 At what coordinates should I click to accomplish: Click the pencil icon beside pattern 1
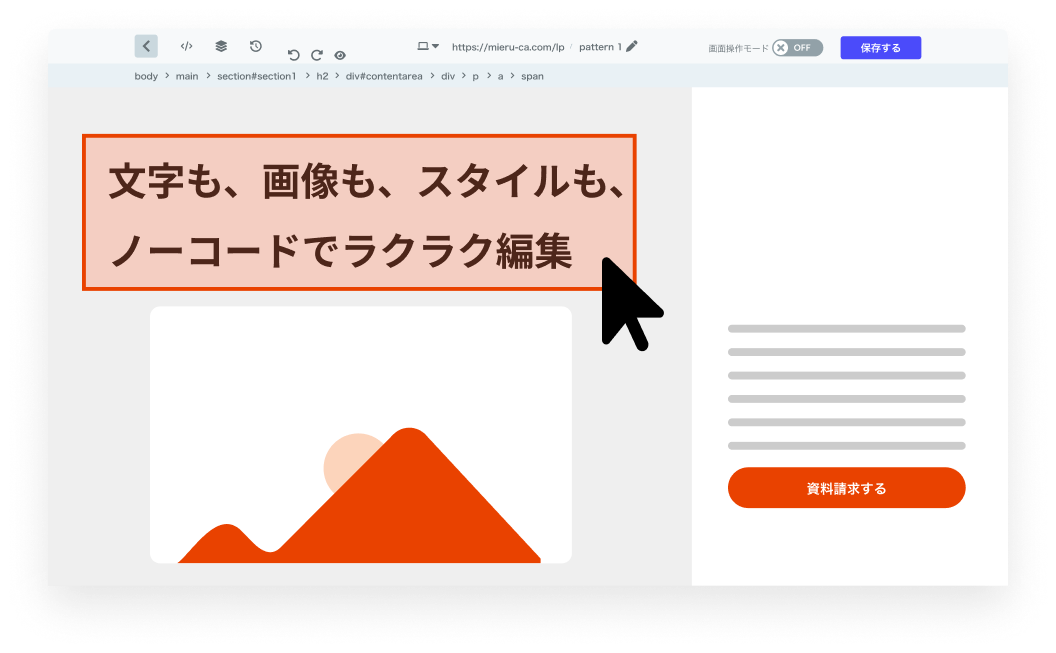[631, 47]
